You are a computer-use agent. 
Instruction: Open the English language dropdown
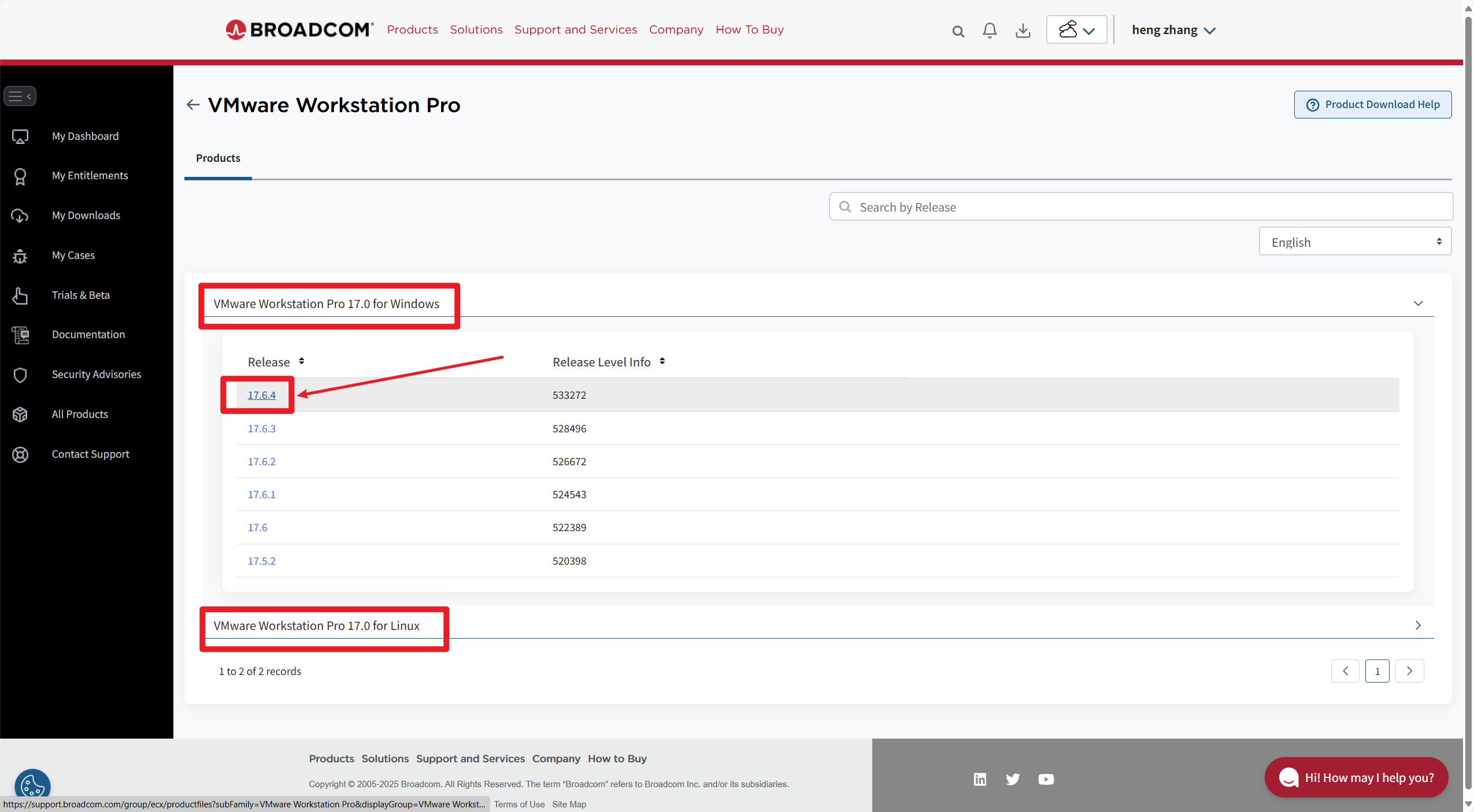click(1355, 242)
